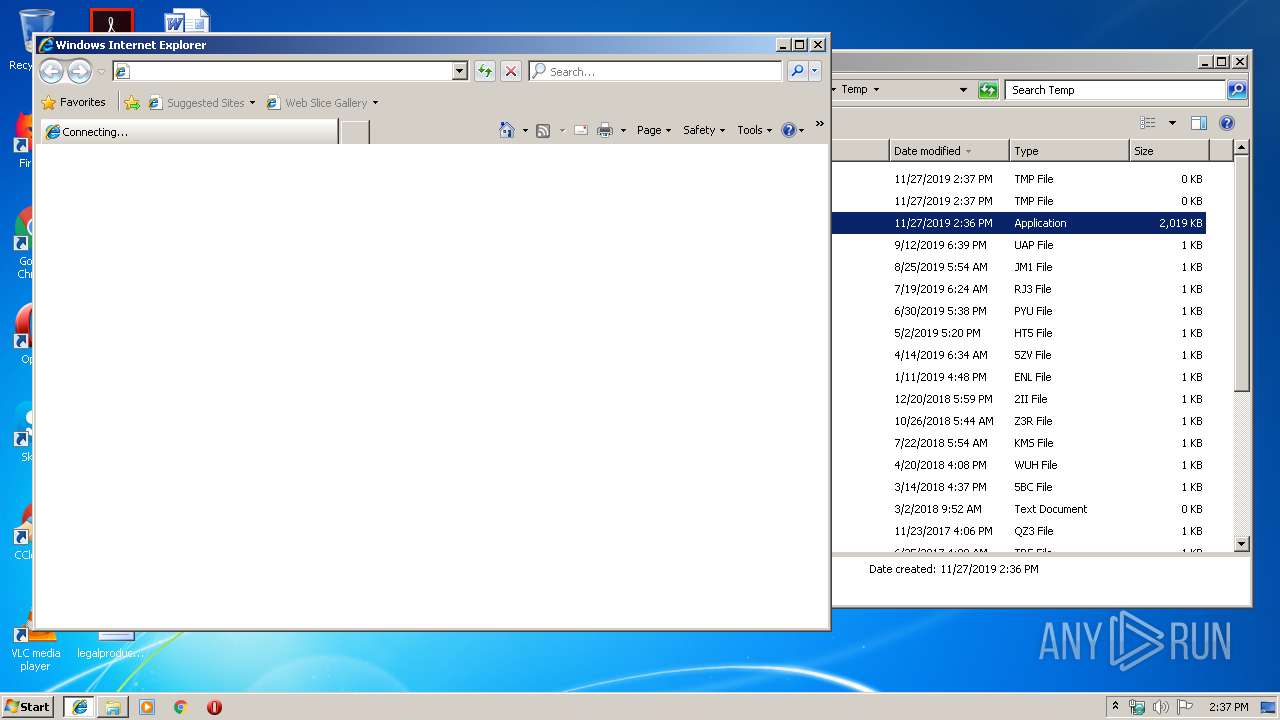Click the red Opera-style taskbar icon
This screenshot has width=1280, height=720.
(x=214, y=707)
